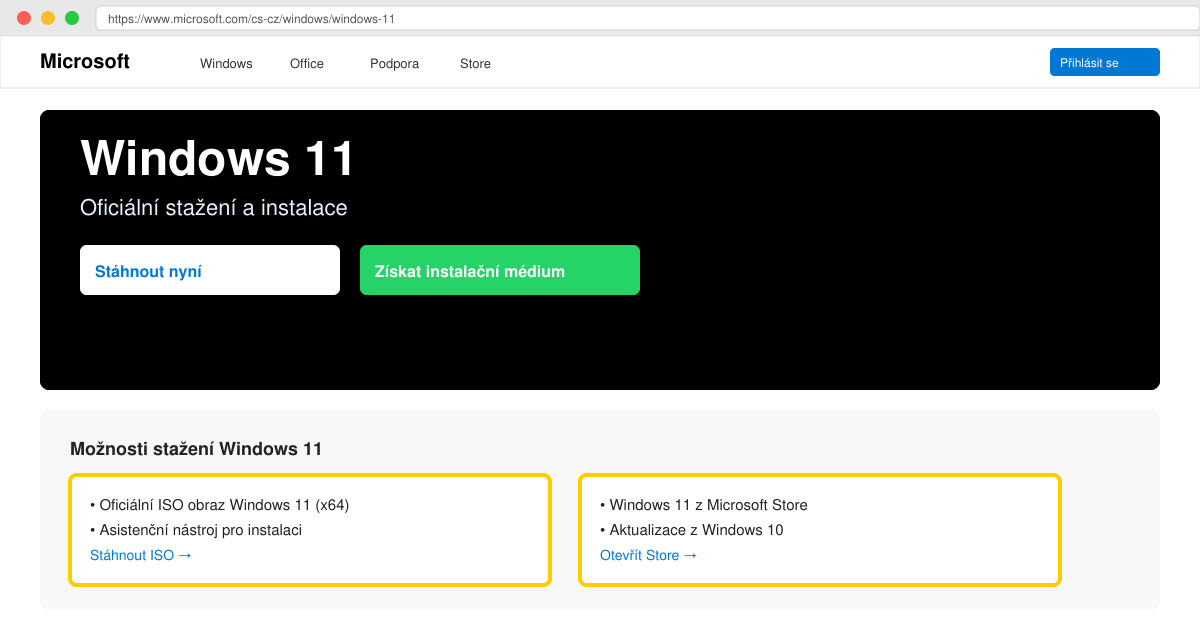The width and height of the screenshot is (1200, 630).
Task: Click the Přihlásit se button
Action: coord(1105,62)
